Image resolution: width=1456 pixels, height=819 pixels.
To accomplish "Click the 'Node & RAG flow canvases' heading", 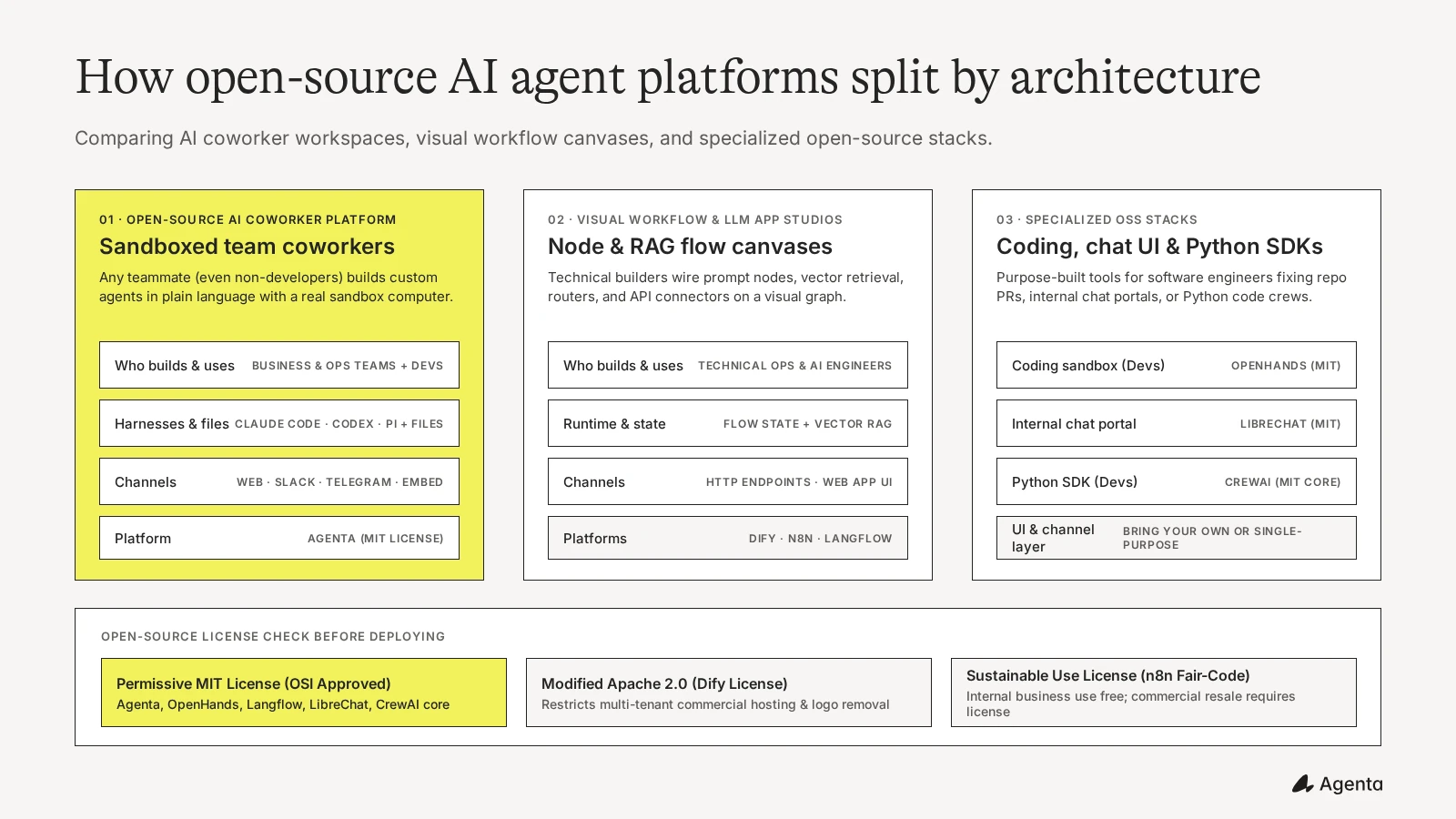I will click(x=690, y=247).
